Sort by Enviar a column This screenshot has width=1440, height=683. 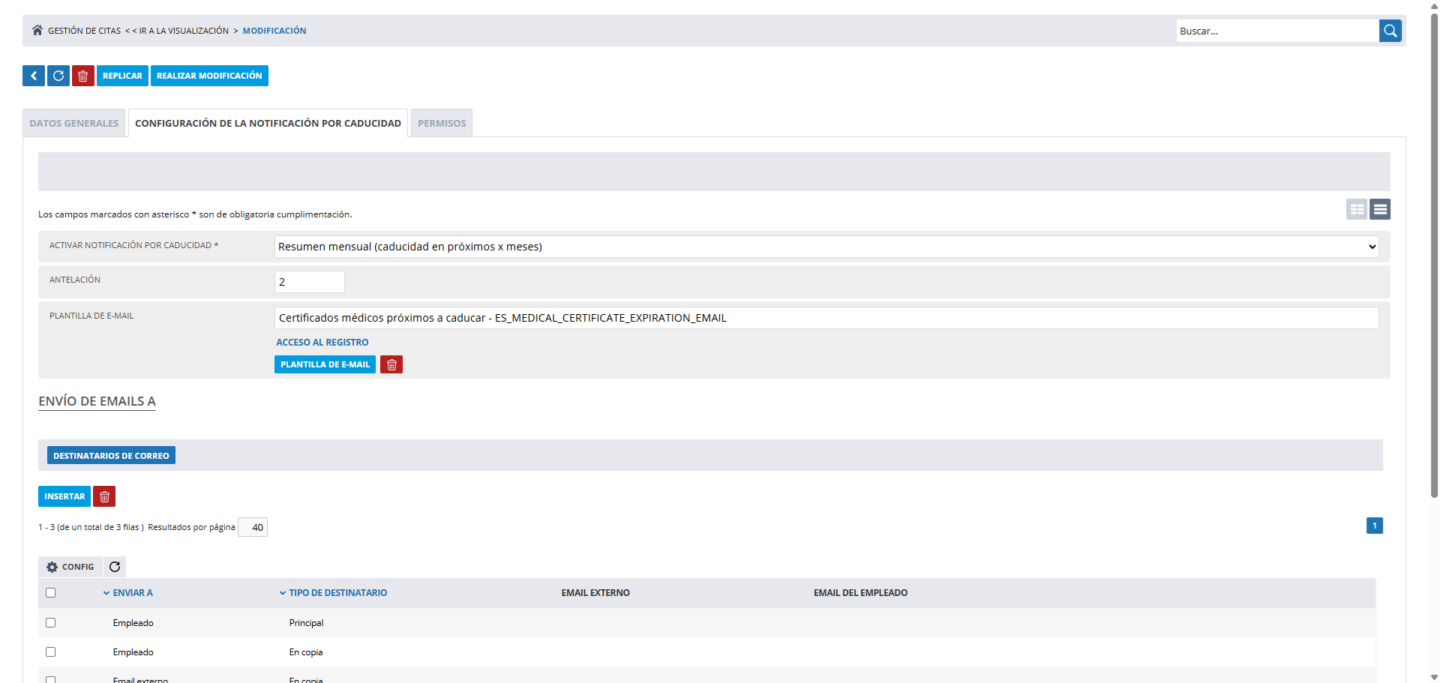[132, 593]
